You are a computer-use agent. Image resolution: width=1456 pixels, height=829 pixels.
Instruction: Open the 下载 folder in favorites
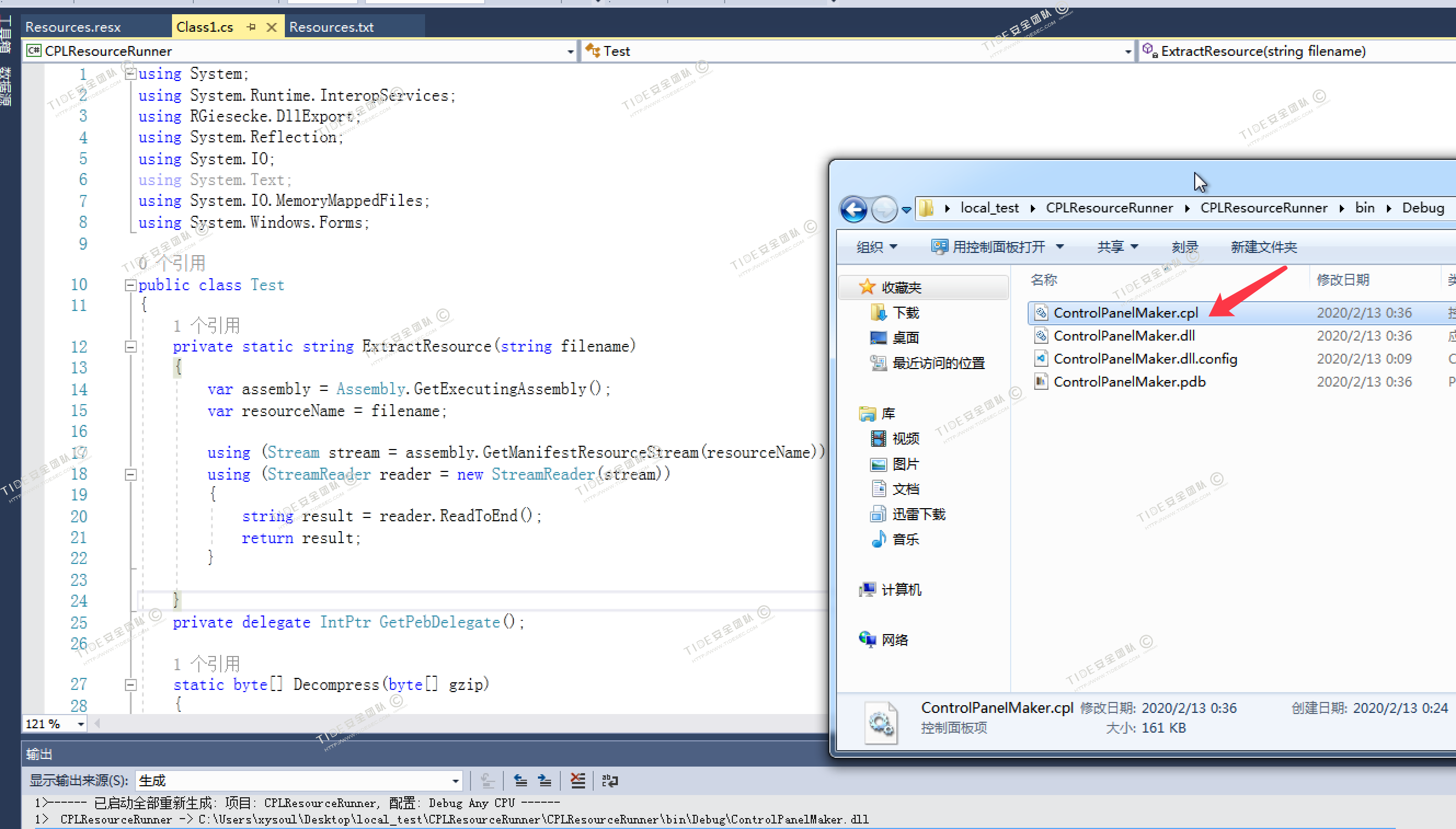(x=905, y=313)
